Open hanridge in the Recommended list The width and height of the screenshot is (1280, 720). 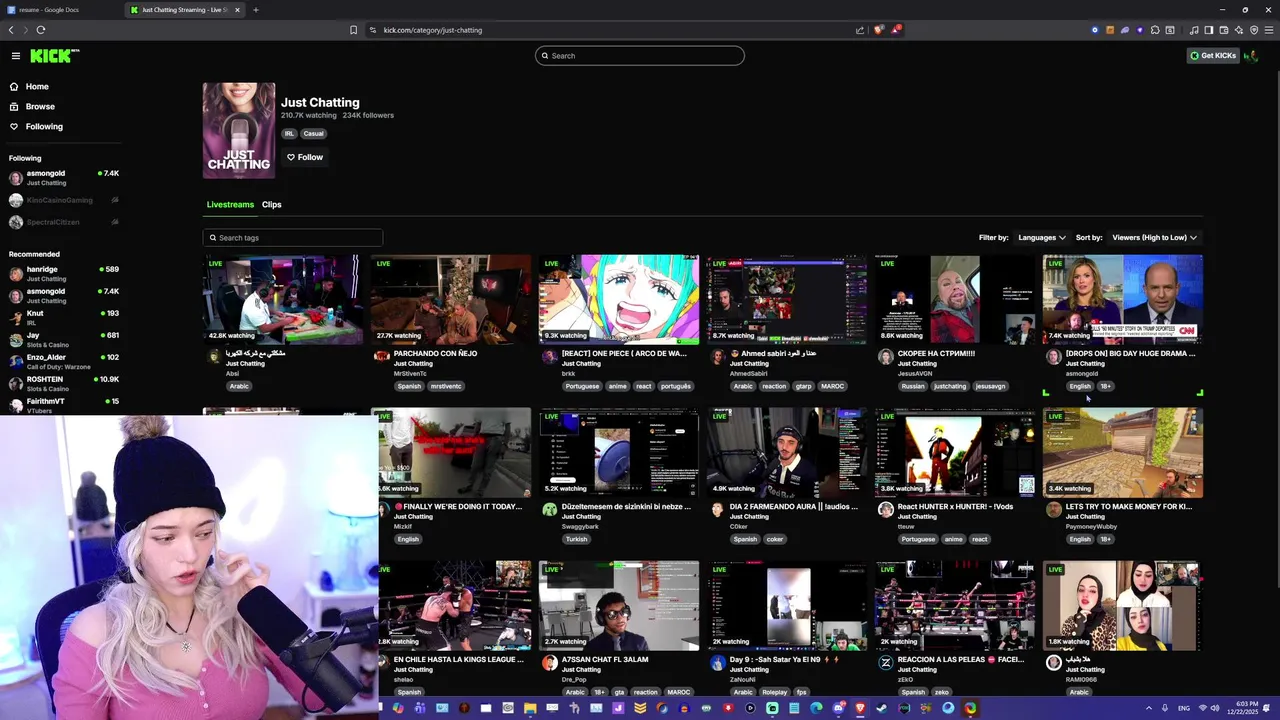coord(64,274)
